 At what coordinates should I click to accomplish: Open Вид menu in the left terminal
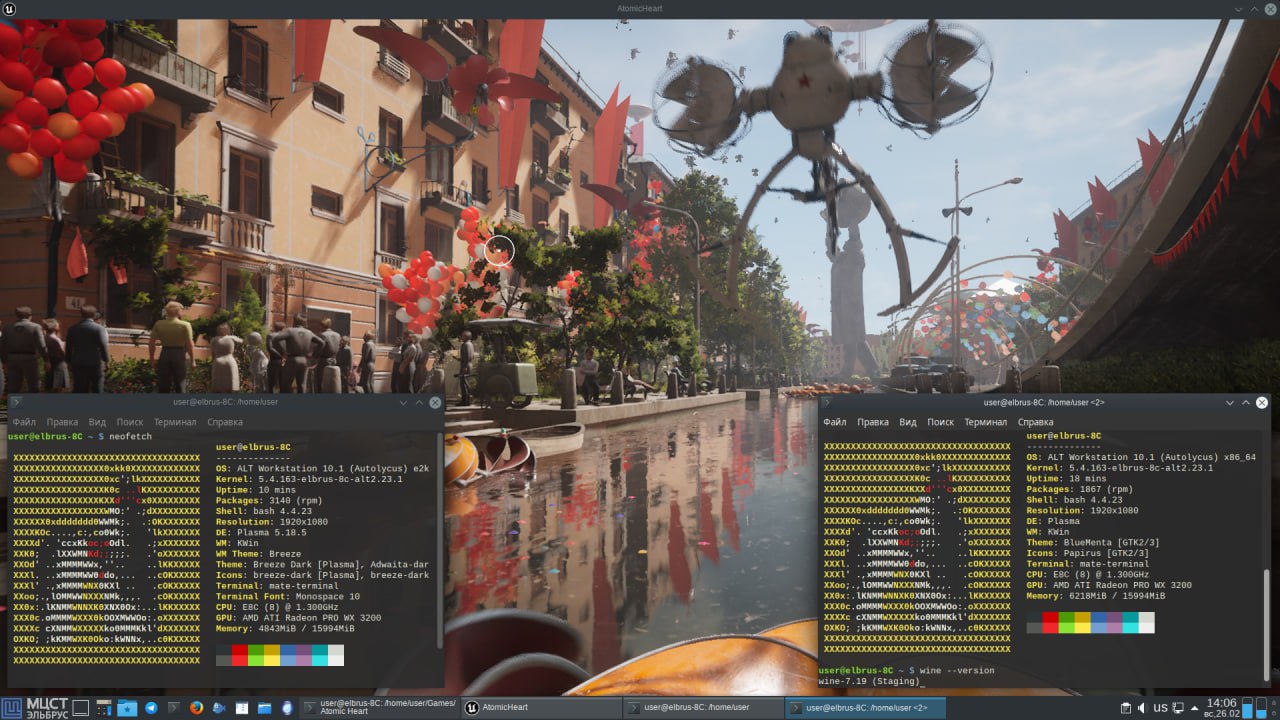tap(97, 422)
